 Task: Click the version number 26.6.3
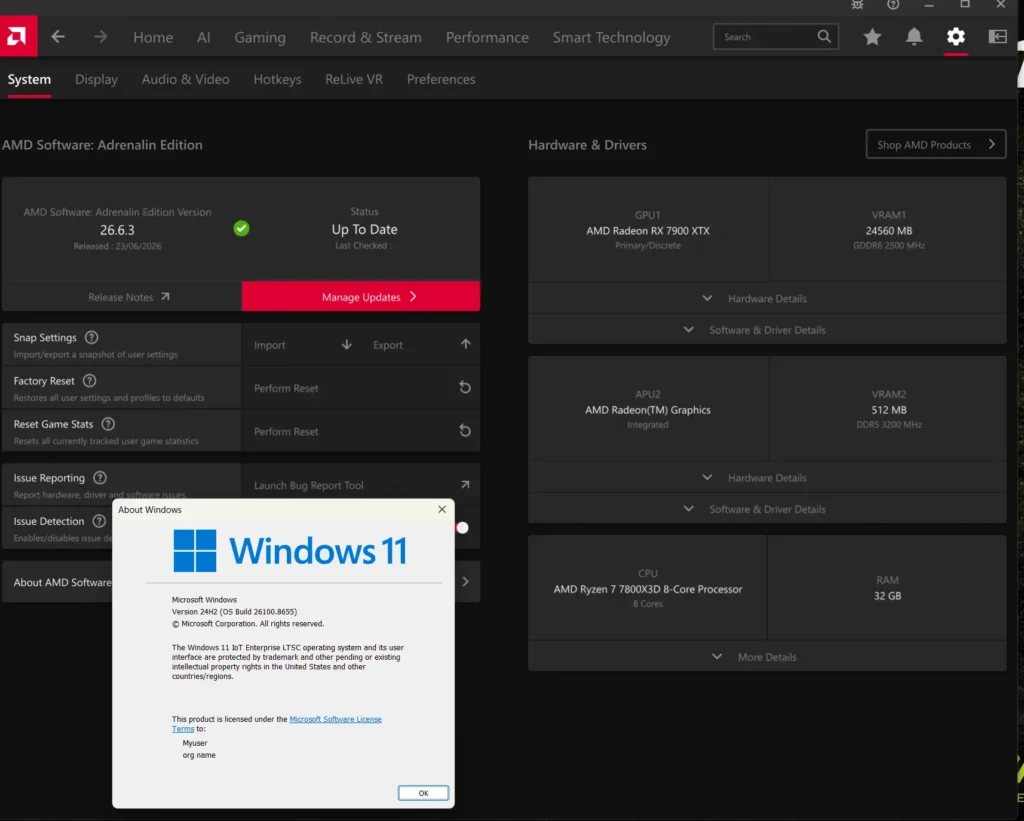[117, 230]
